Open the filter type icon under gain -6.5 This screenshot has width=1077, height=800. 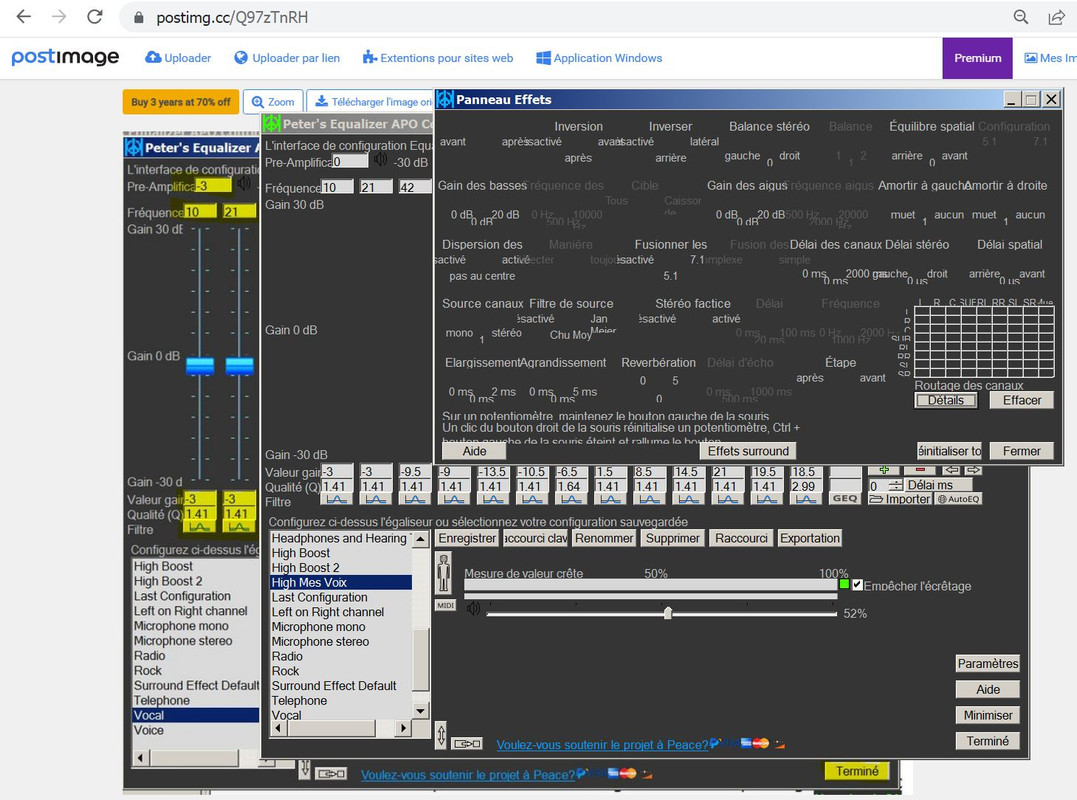tap(571, 500)
